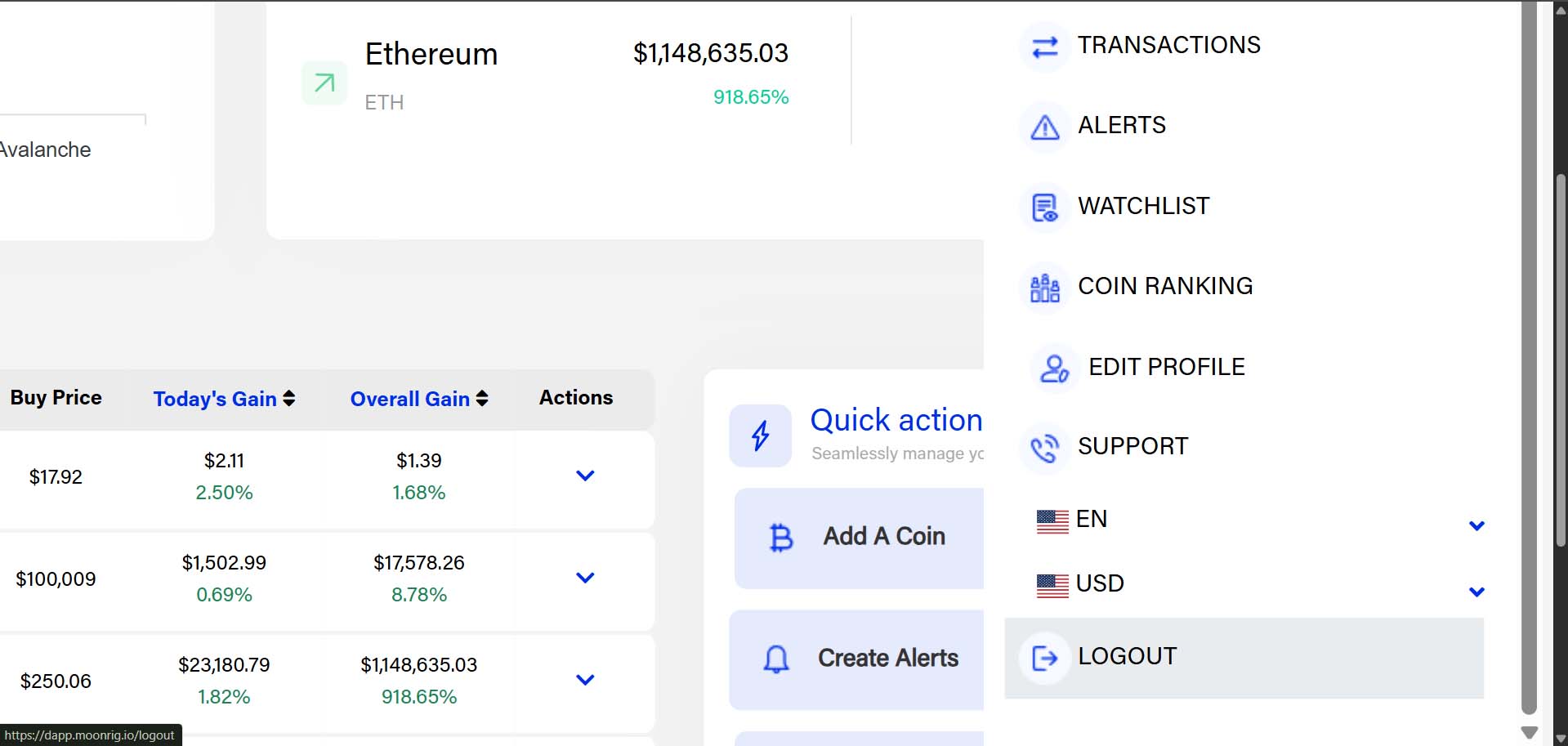Sort by Overall Gain arrows icon
The image size is (1568, 746).
(482, 399)
